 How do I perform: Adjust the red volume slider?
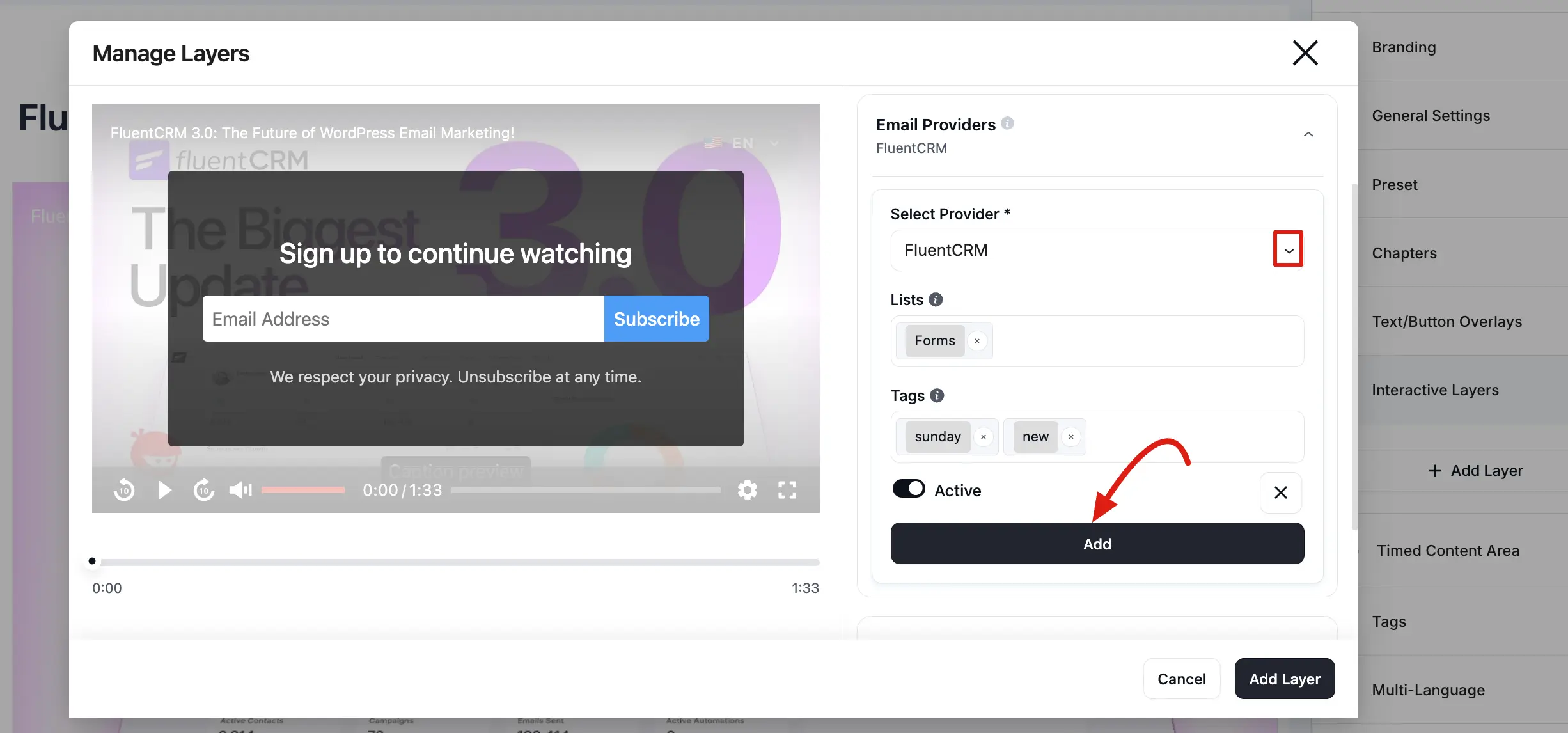pos(303,491)
